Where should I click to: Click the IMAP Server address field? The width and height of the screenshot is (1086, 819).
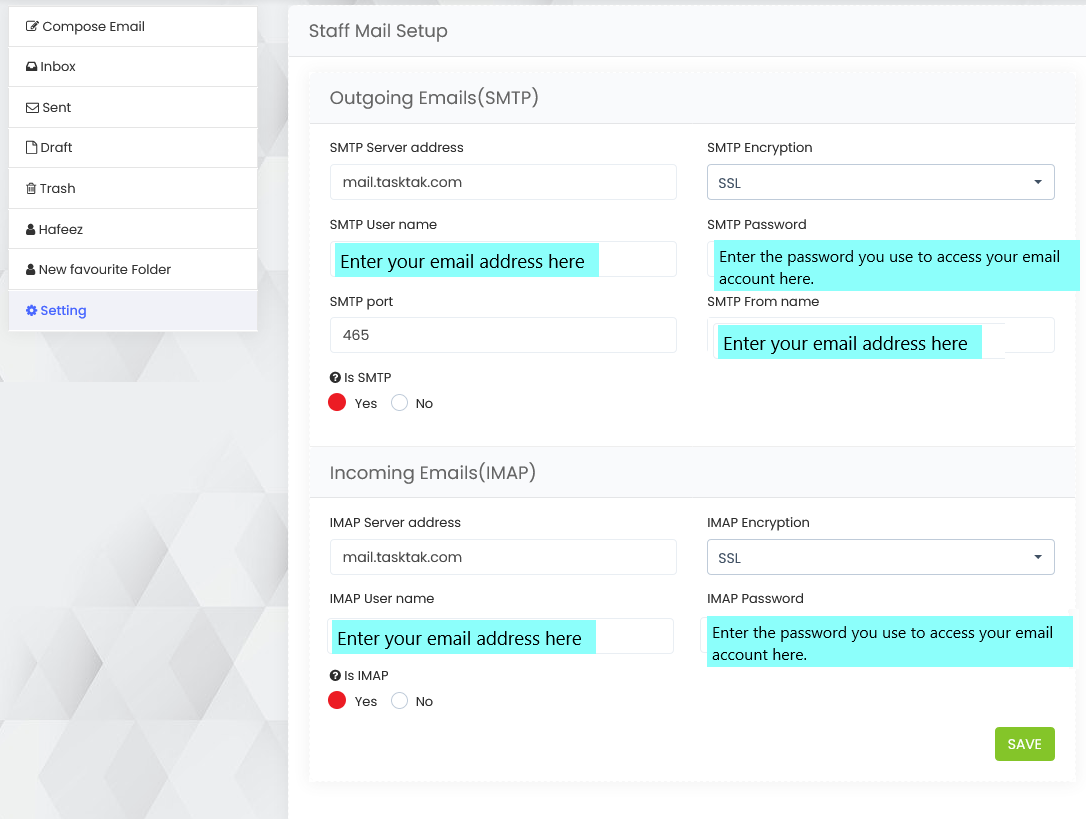tap(503, 558)
